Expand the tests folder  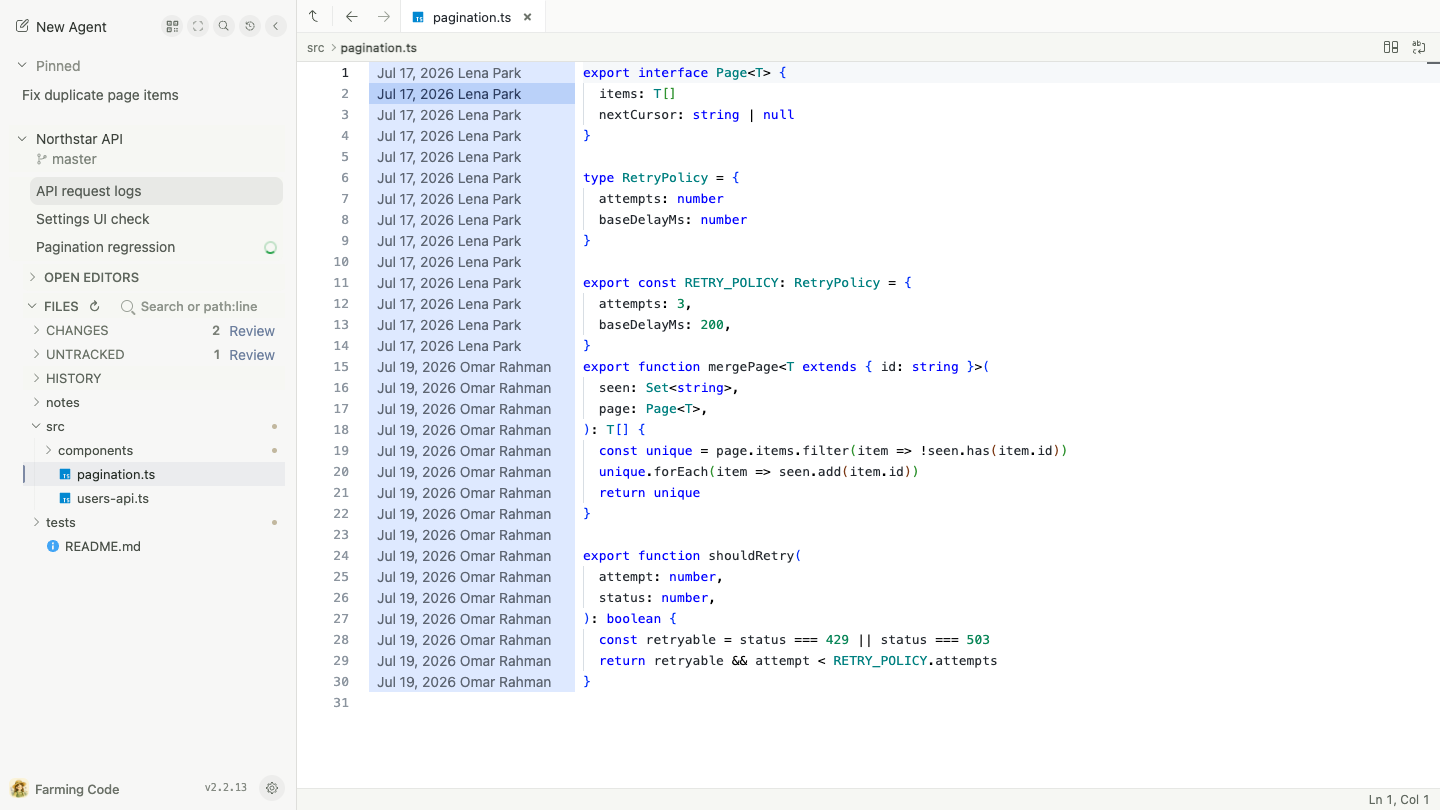[x=37, y=523]
